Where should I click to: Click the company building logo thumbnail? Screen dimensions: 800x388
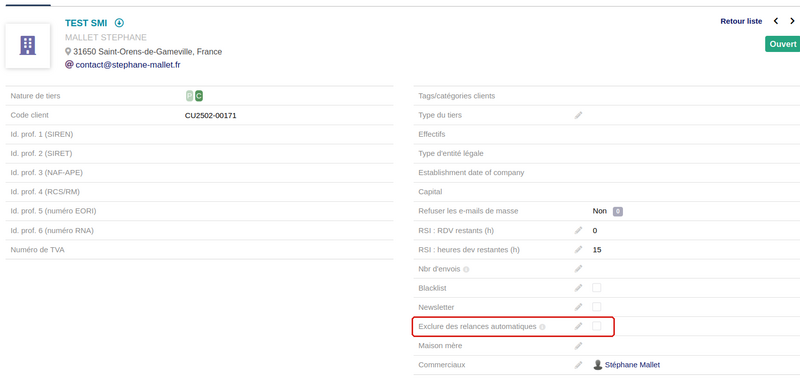tap(28, 45)
